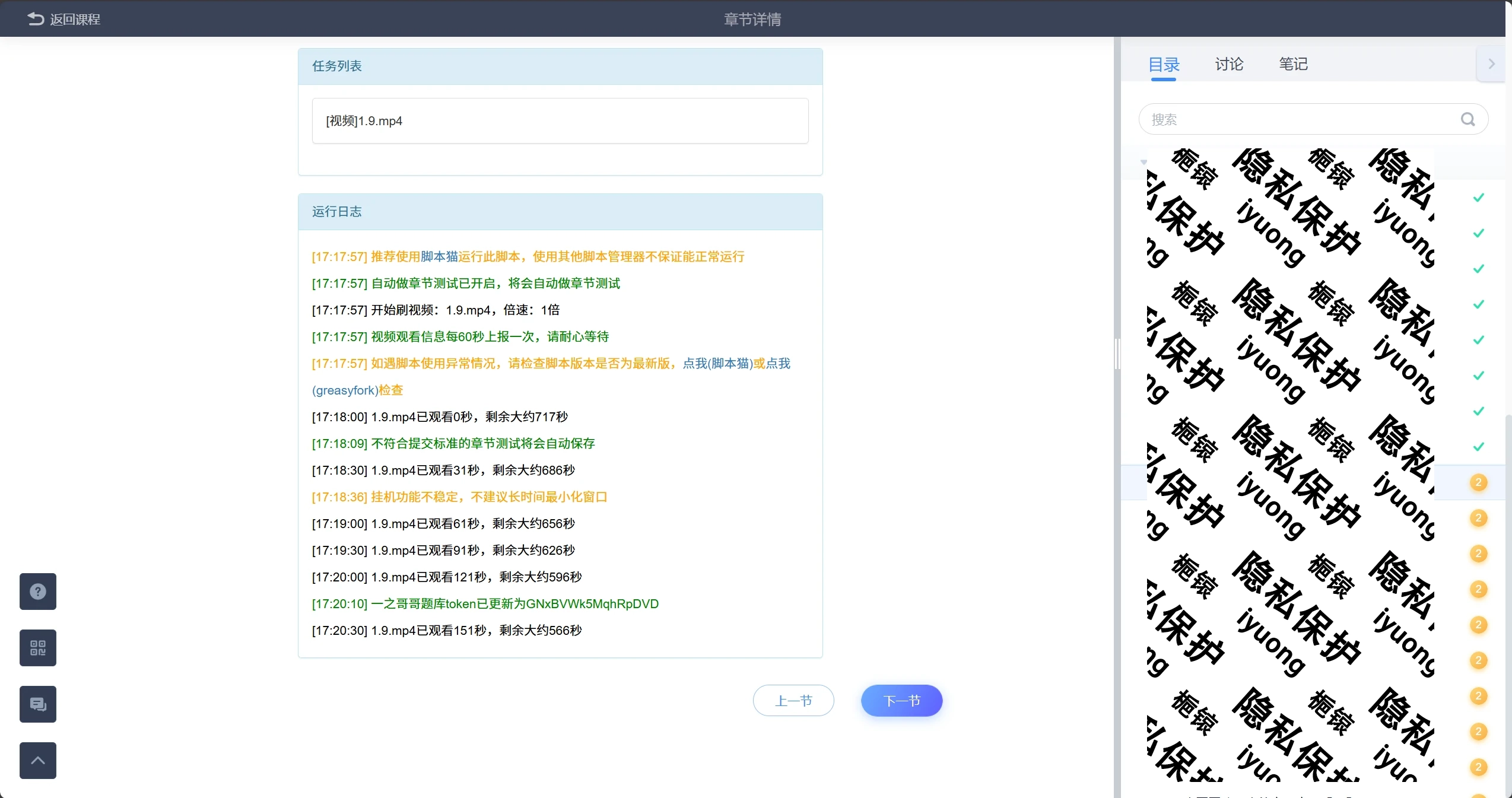Viewport: 1512px width, 798px height.
Task: Click the back arrow icon beside 返回课程
Action: 36,19
